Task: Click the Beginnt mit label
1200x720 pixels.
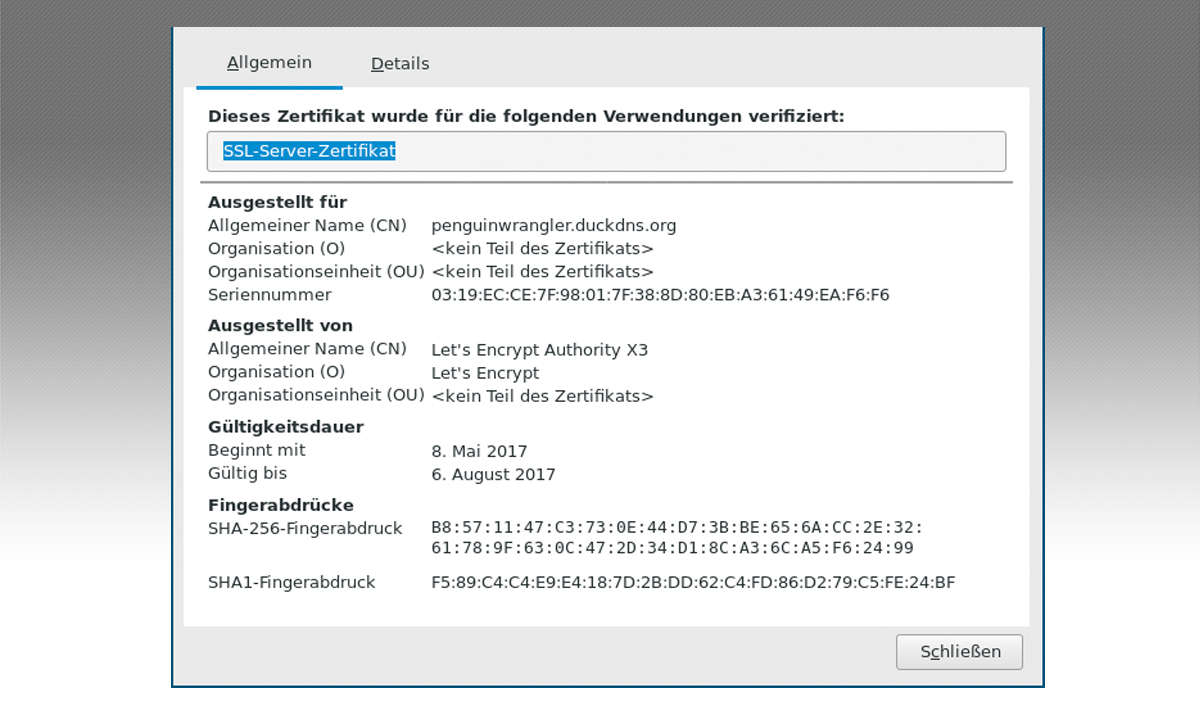Action: (257, 450)
